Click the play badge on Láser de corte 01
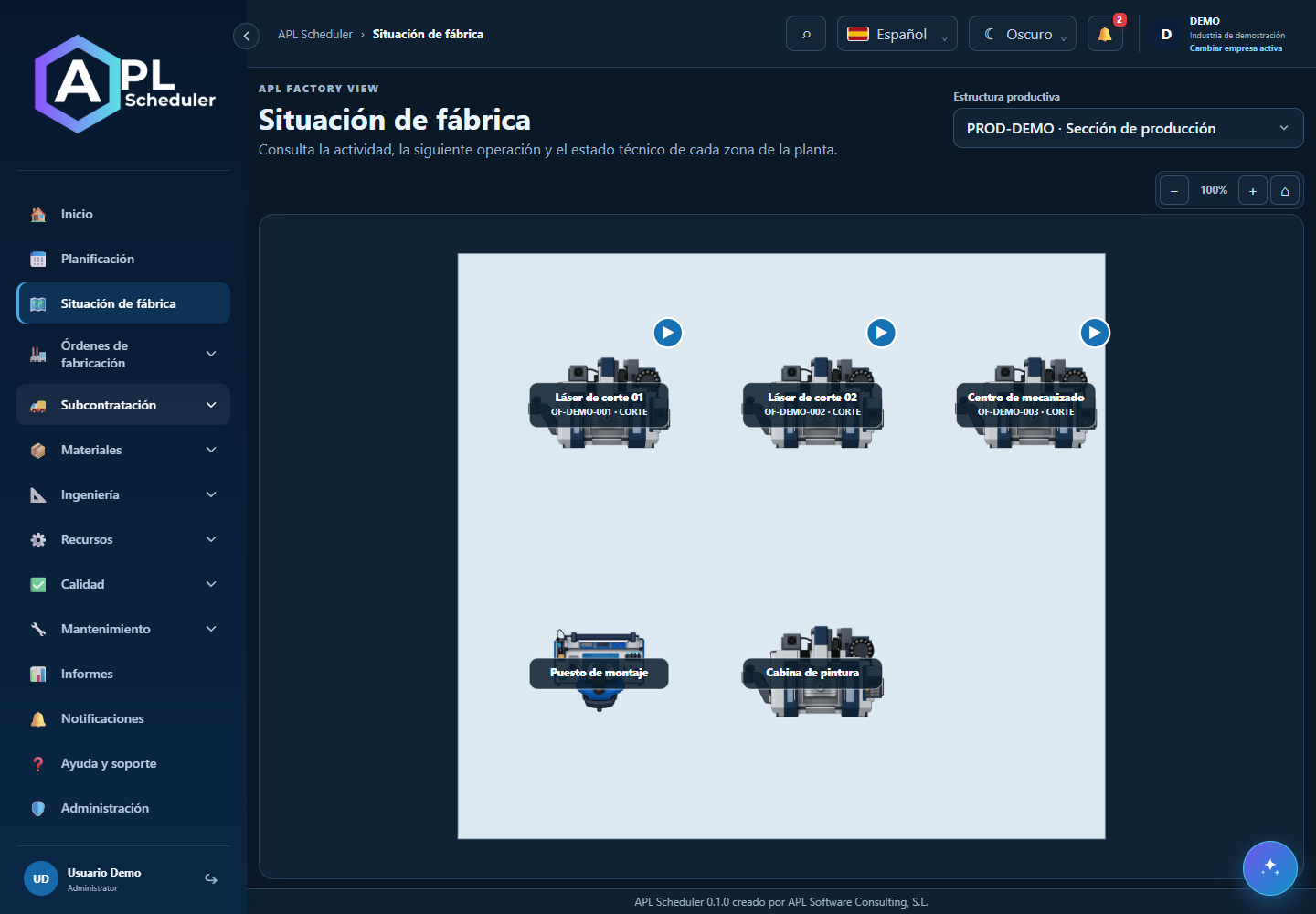Viewport: 1316px width, 914px height. [668, 333]
